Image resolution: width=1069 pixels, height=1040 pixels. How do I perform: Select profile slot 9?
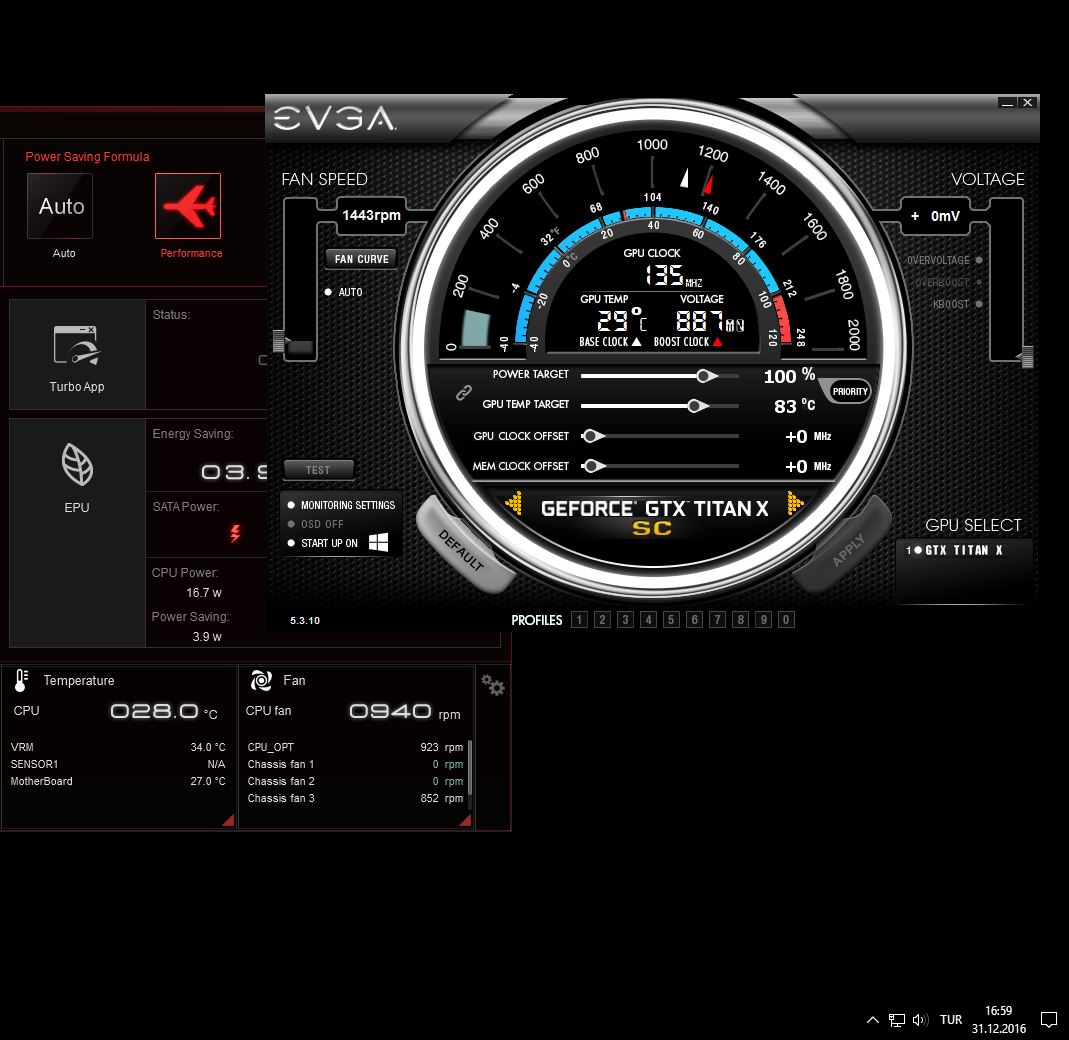pyautogui.click(x=764, y=620)
